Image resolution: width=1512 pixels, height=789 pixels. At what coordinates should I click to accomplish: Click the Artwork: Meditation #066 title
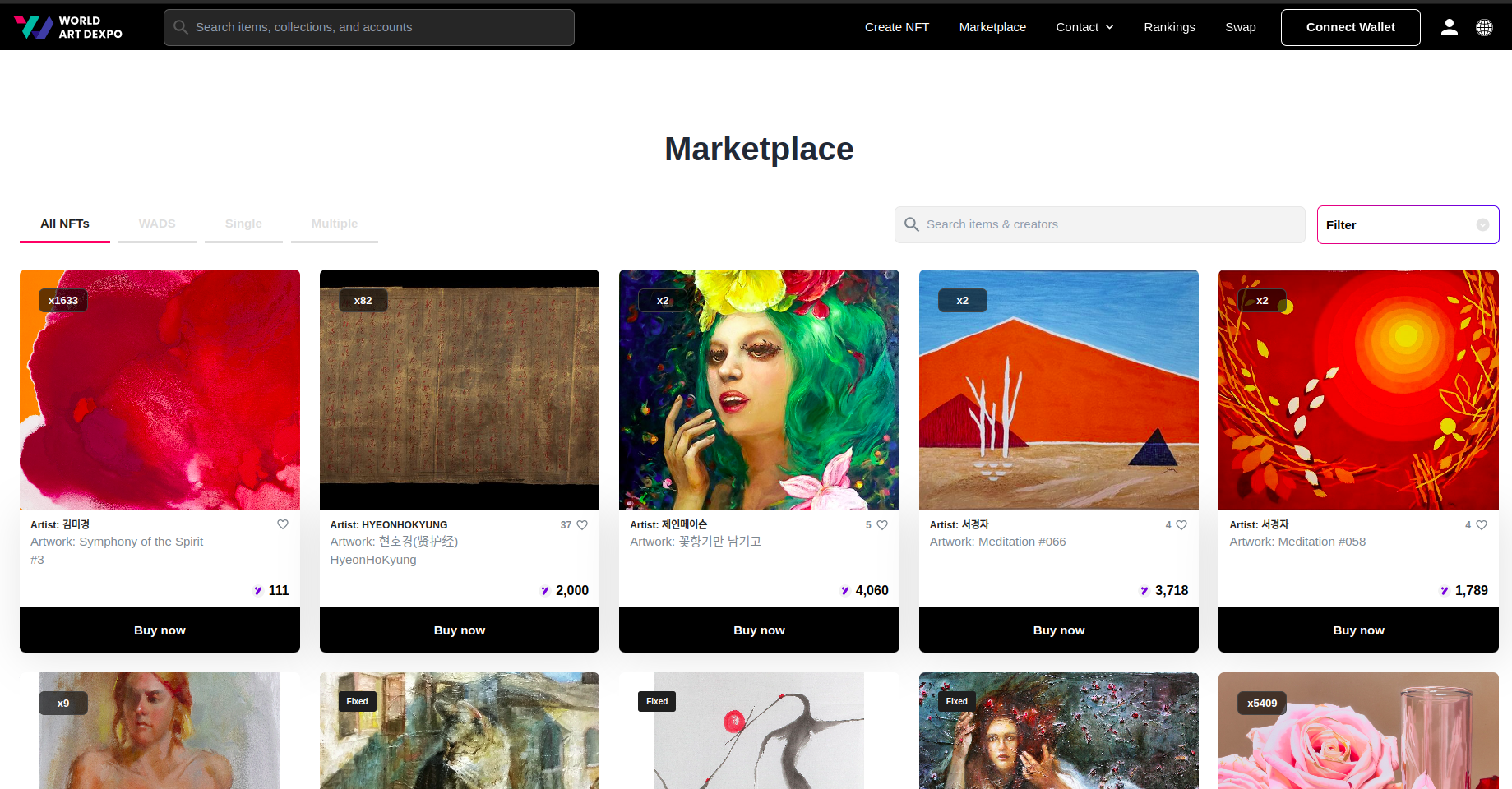click(997, 542)
